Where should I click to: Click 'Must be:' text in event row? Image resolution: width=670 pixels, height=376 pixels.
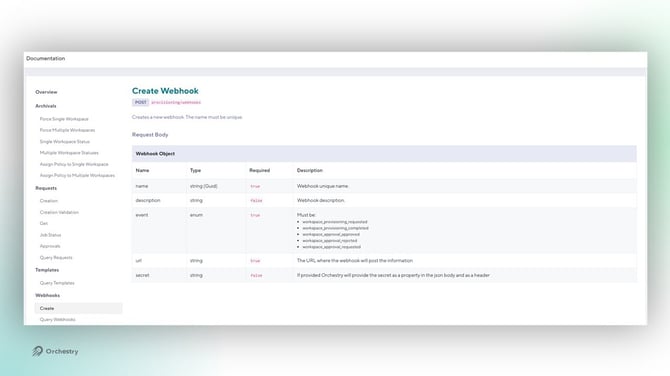pyautogui.click(x=306, y=215)
